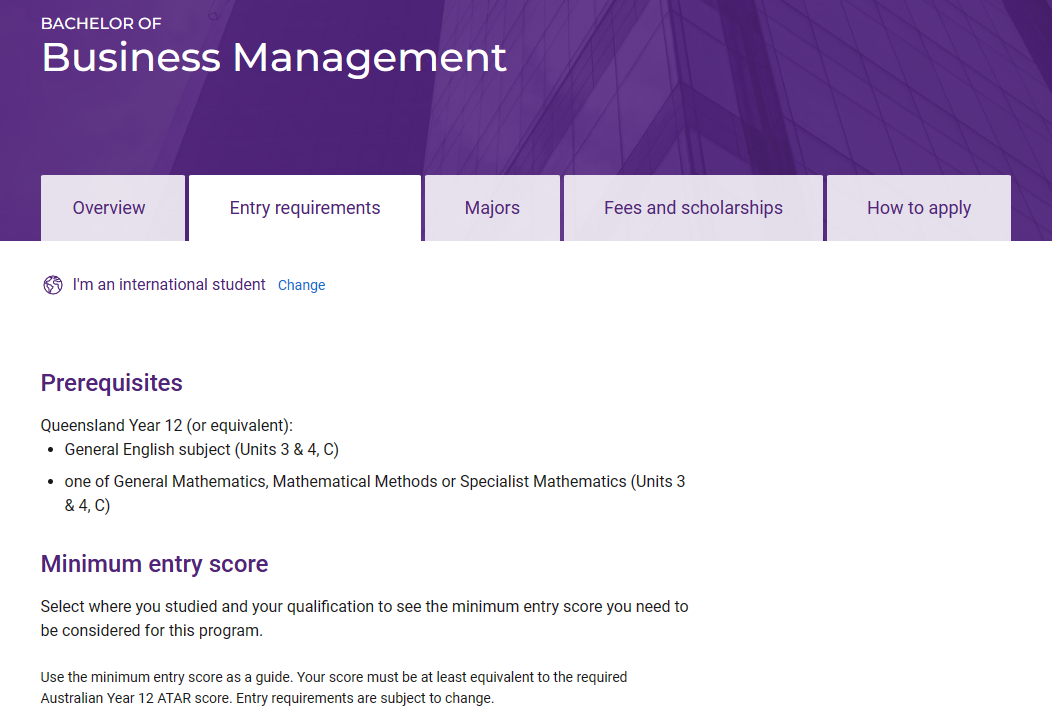Click the Business Management page title
Viewport: 1052px width, 716px height.
pos(273,58)
